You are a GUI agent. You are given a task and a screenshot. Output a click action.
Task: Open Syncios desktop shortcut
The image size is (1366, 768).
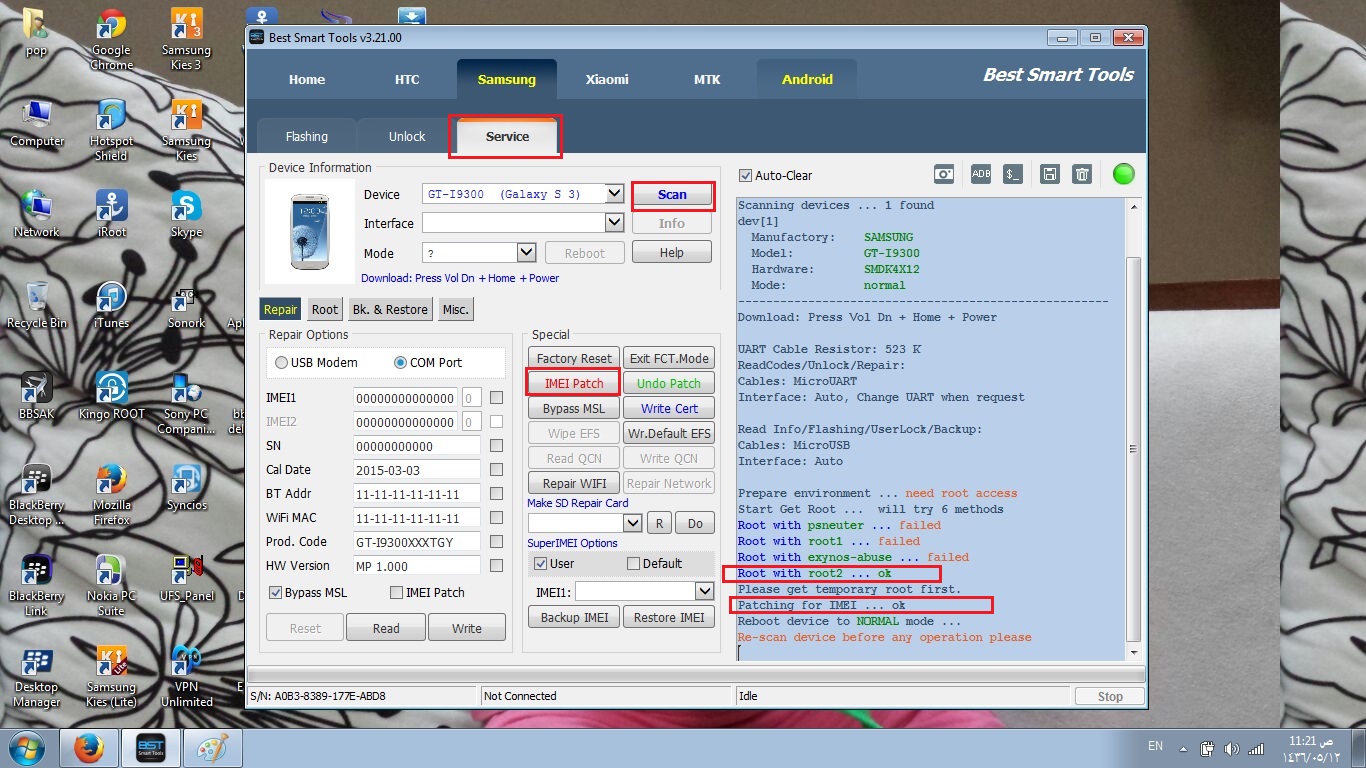point(186,487)
